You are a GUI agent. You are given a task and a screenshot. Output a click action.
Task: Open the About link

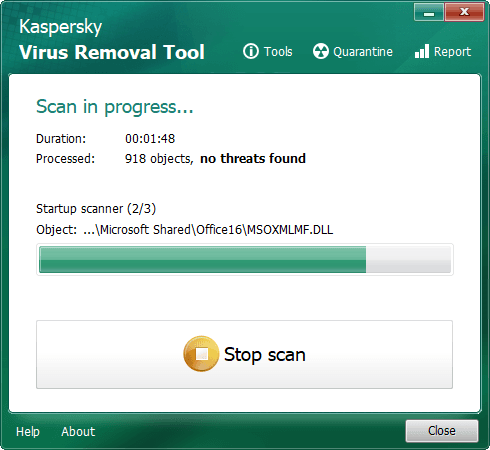(78, 432)
